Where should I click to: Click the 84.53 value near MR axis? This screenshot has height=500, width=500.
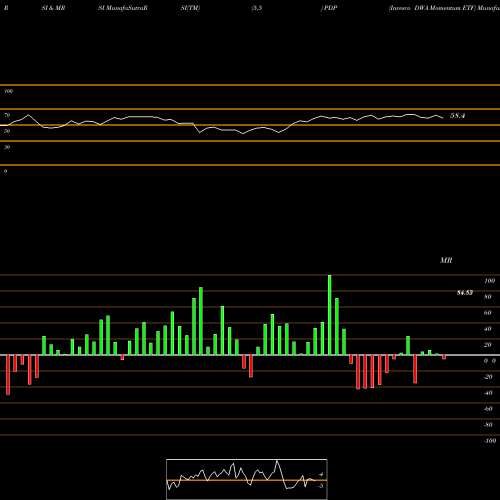465,293
